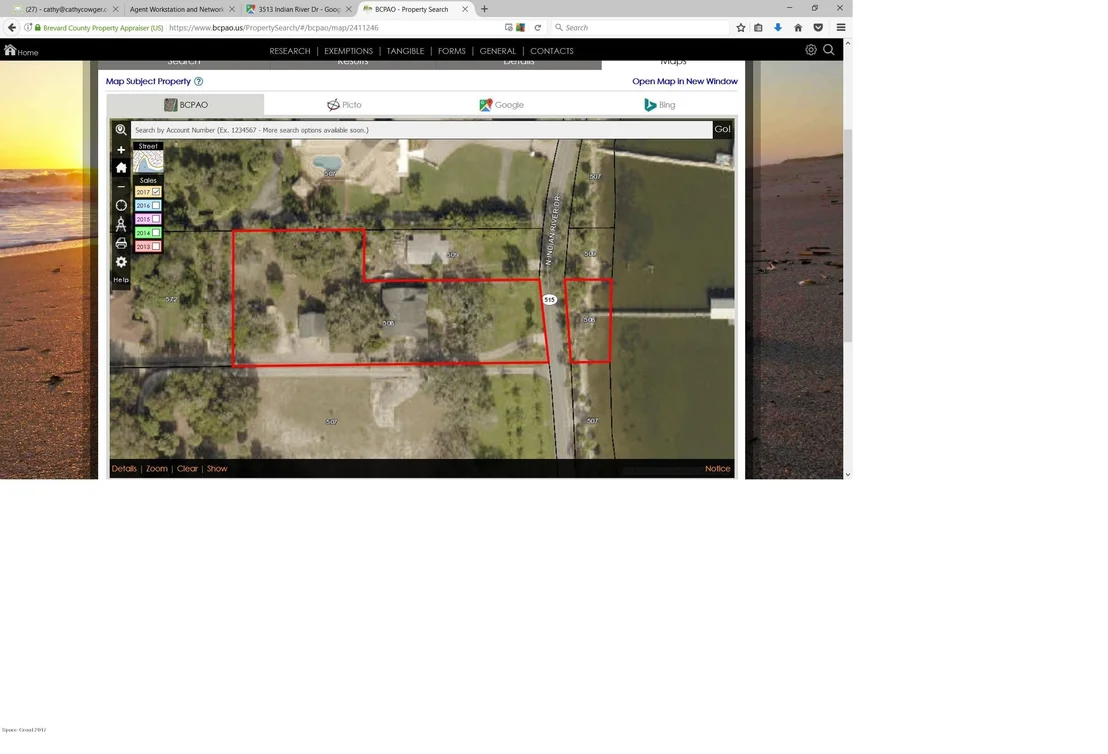Select the Street basemap thumbnail

coord(148,161)
